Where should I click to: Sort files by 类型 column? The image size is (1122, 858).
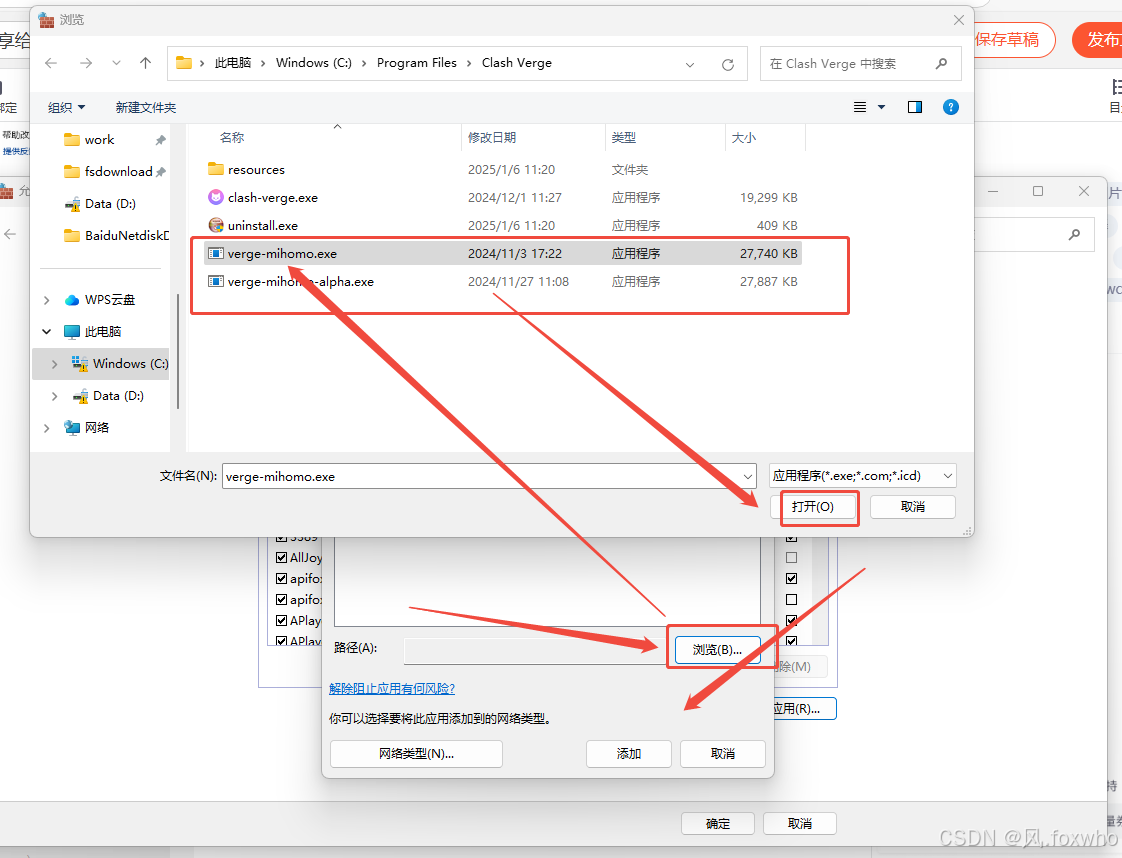tap(623, 137)
